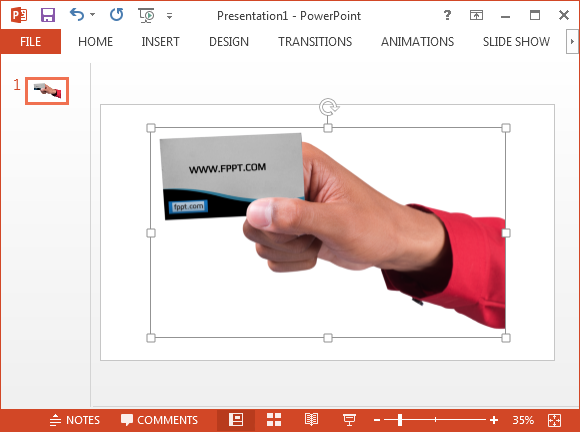Click the top-right resize handle of the picture

tap(506, 128)
